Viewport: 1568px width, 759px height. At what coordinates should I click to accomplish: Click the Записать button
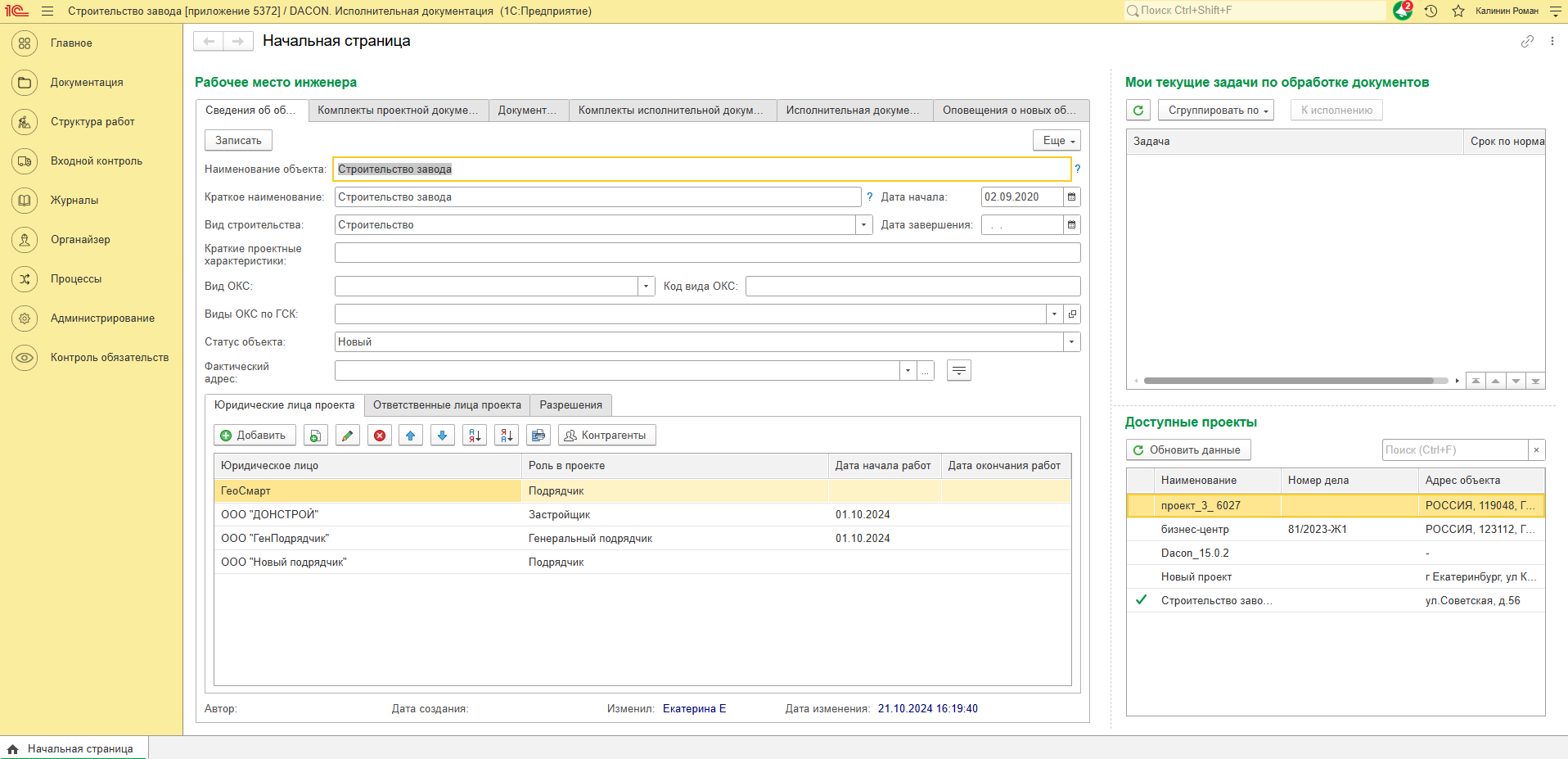click(238, 141)
